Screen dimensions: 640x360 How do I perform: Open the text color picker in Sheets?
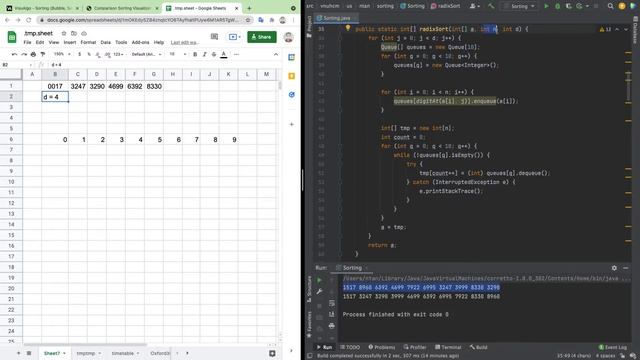[224, 54]
